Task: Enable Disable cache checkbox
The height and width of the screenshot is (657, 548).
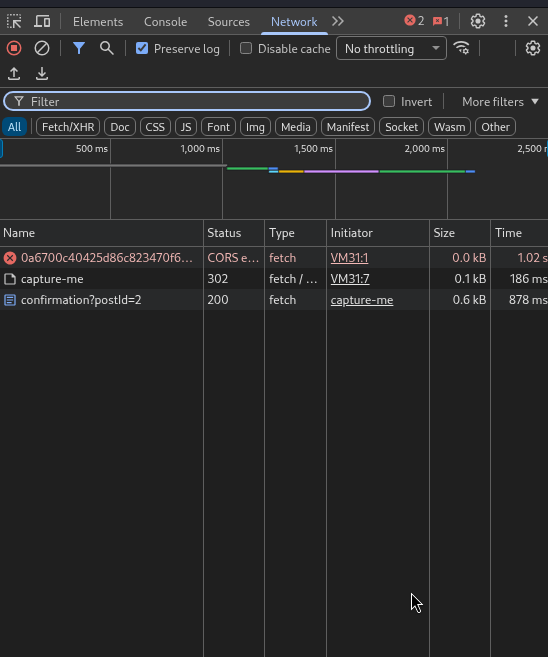Action: click(x=246, y=48)
